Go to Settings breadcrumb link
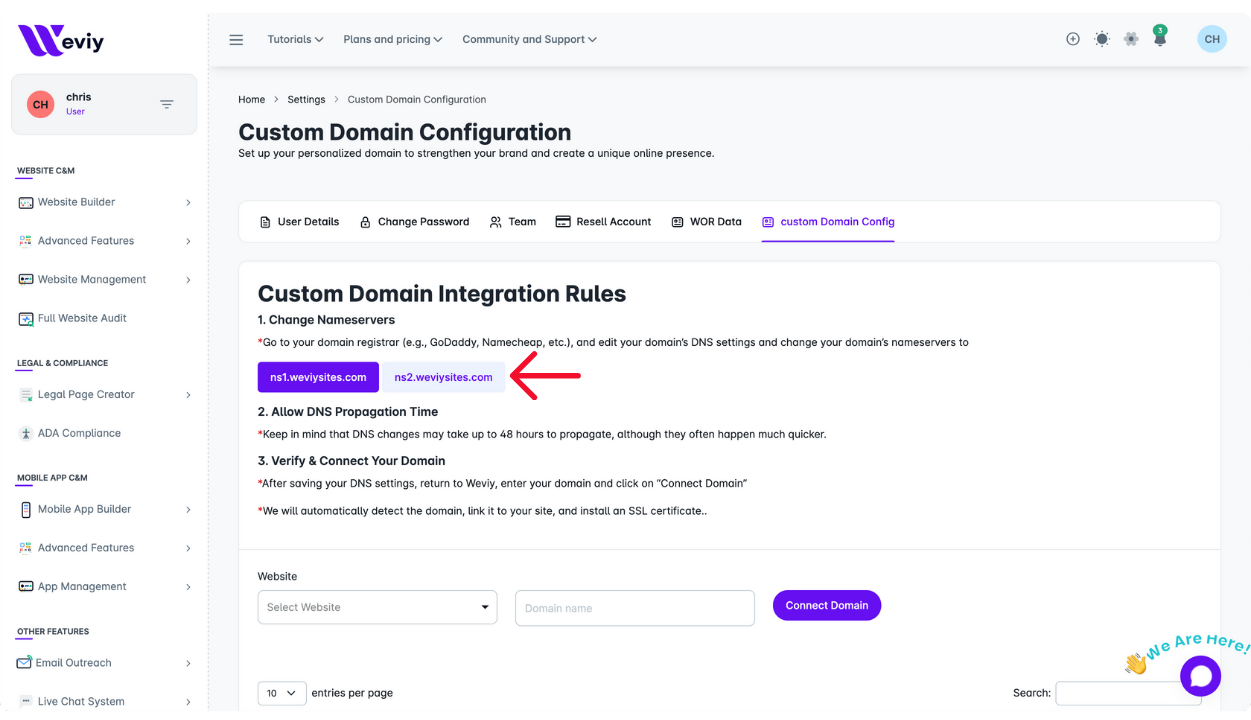Image resolution: width=1251 pixels, height=720 pixels. point(306,100)
